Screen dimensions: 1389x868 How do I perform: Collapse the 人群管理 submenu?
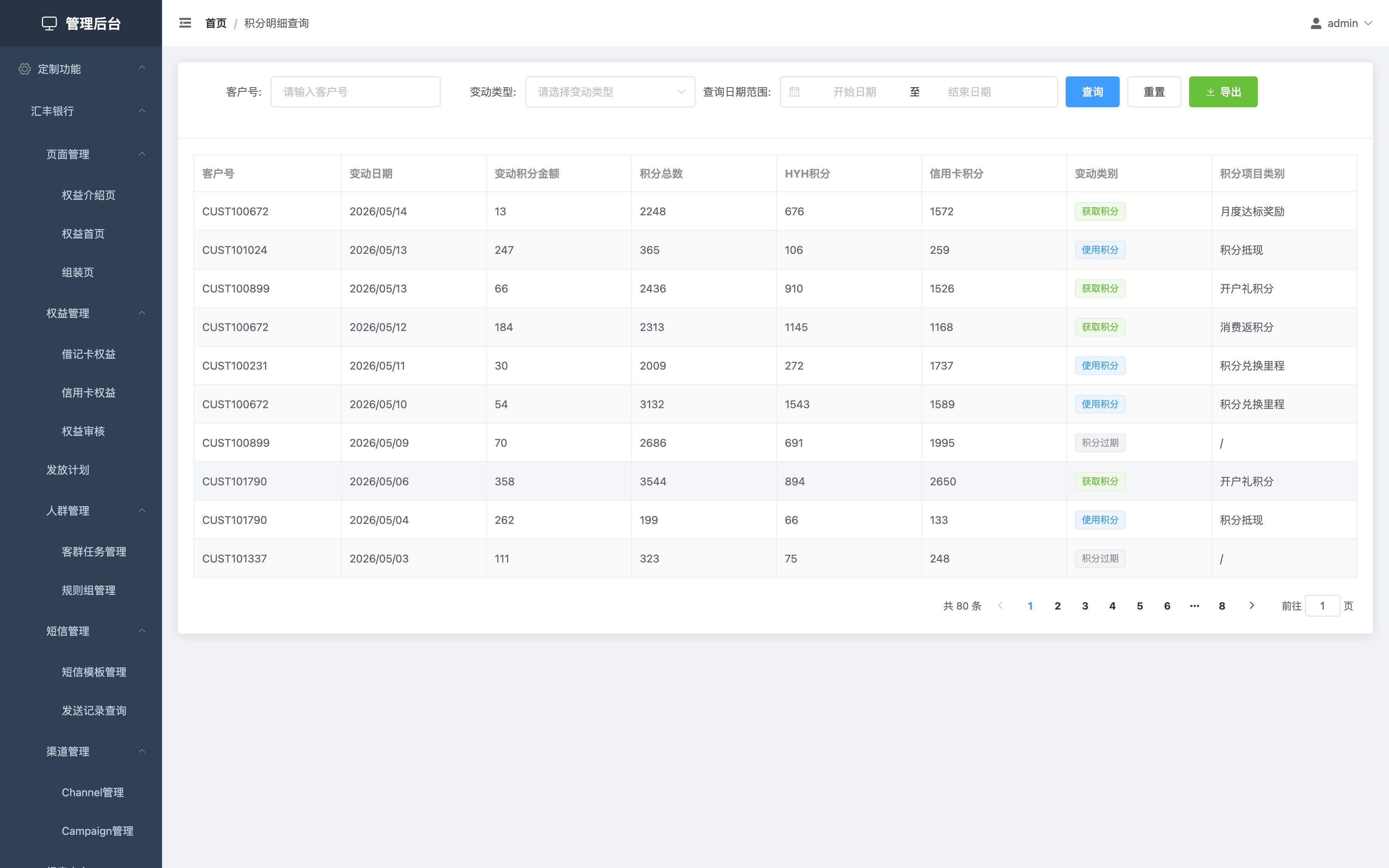point(142,510)
